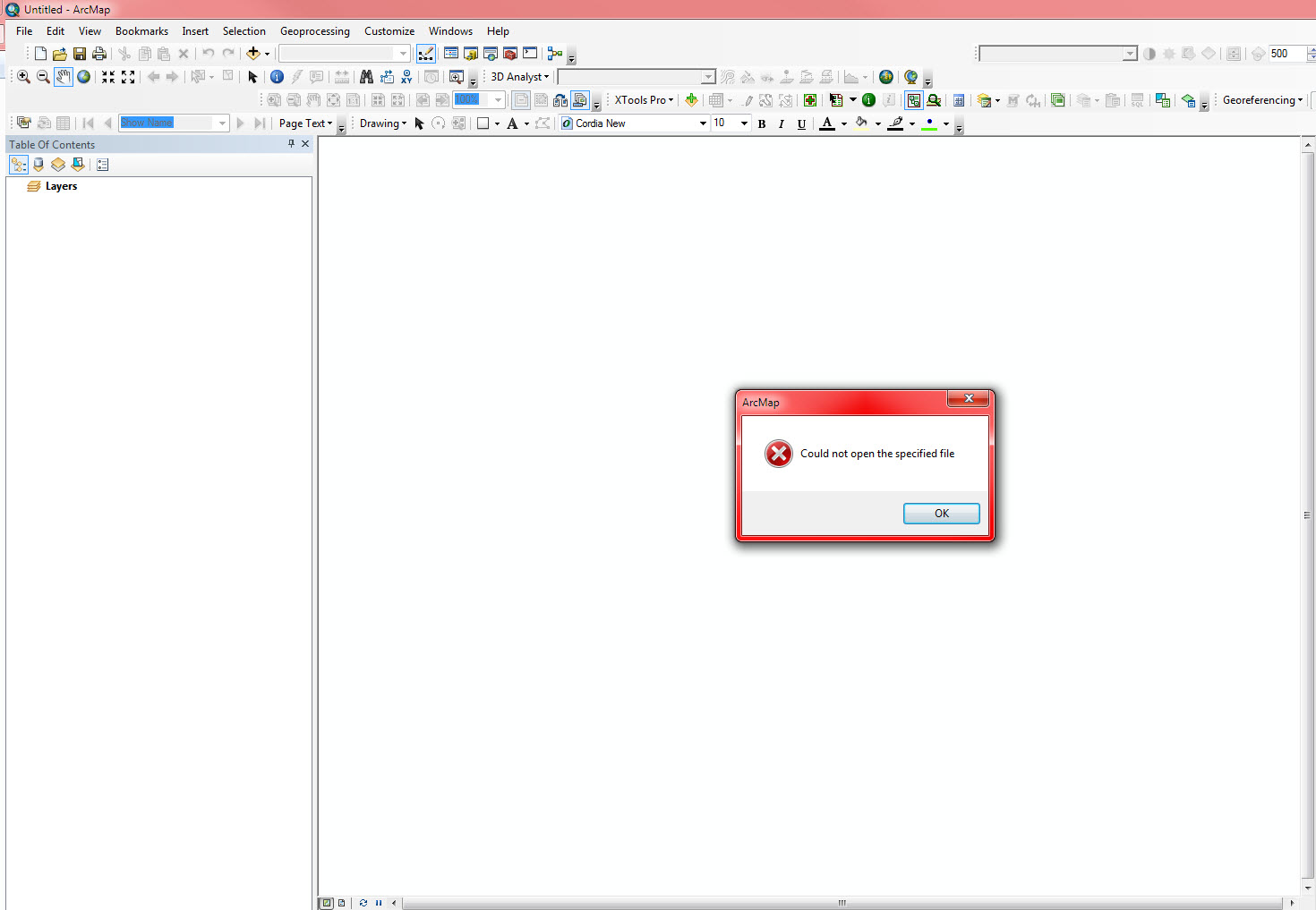Screen dimensions: 1316x910
Task: Click the Add Data plus icon
Action: coord(253,54)
